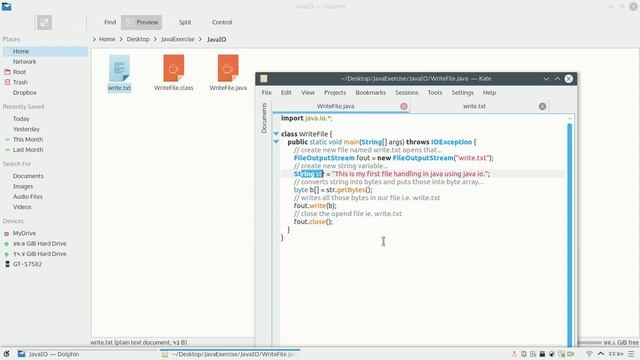Viewport: 640px width, 360px height.
Task: Click the Find button in Dolphin toolbar
Action: [x=110, y=22]
